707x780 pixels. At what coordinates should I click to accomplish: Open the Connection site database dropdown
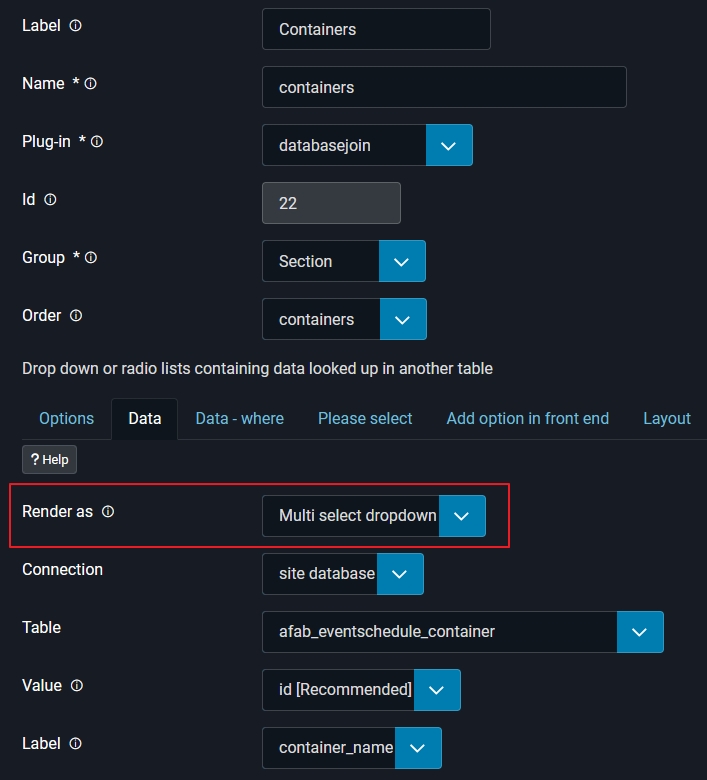400,574
